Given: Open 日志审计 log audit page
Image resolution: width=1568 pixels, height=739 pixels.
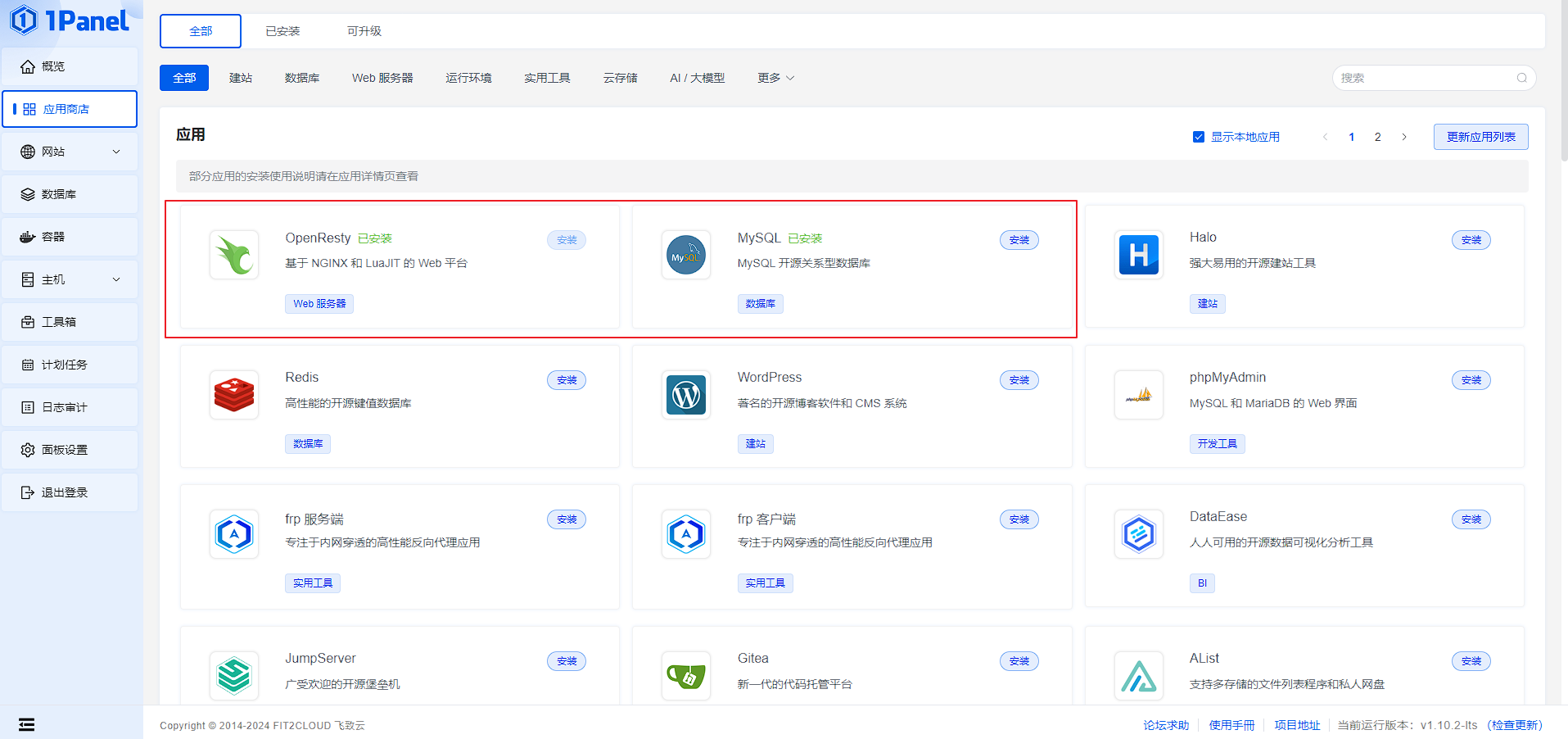Looking at the screenshot, I should 70,407.
